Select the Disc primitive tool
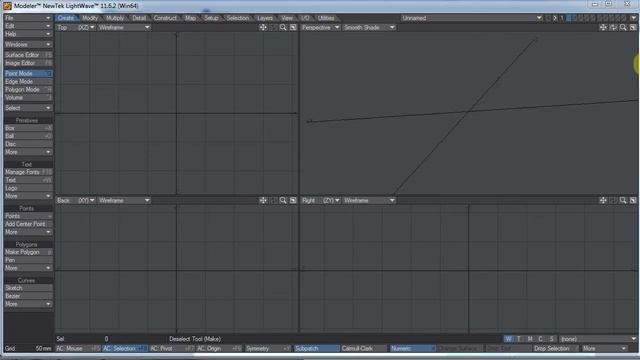 pyautogui.click(x=28, y=144)
